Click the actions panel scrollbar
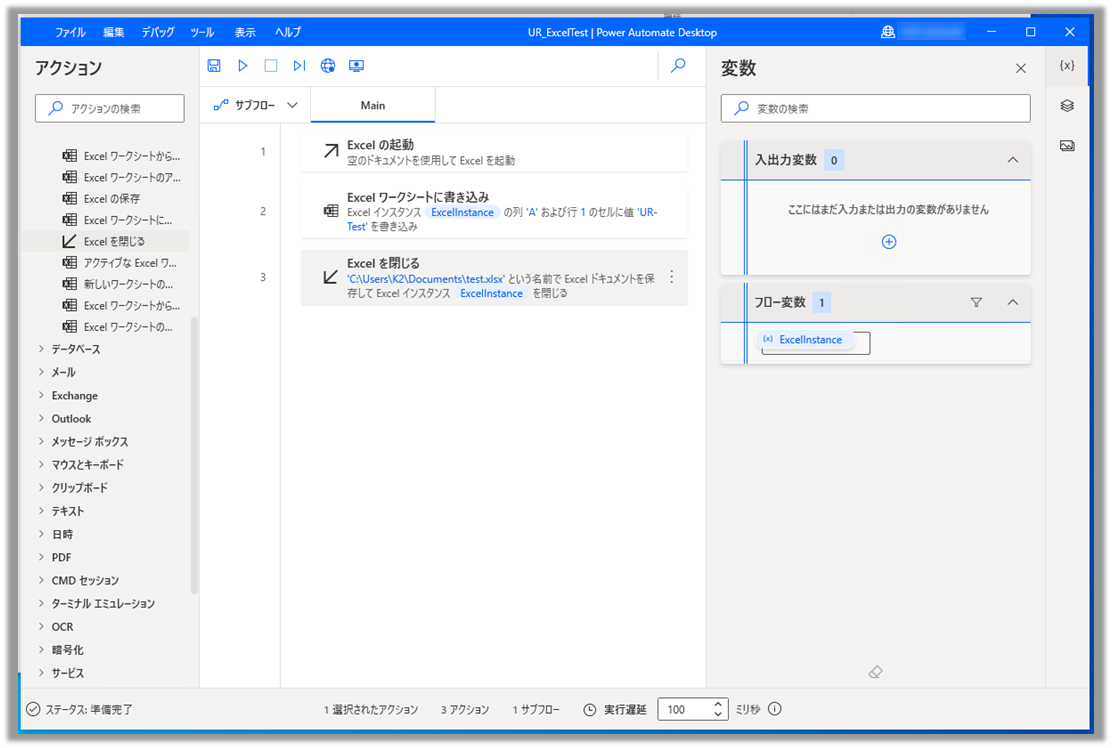1112x748 pixels. point(194,454)
